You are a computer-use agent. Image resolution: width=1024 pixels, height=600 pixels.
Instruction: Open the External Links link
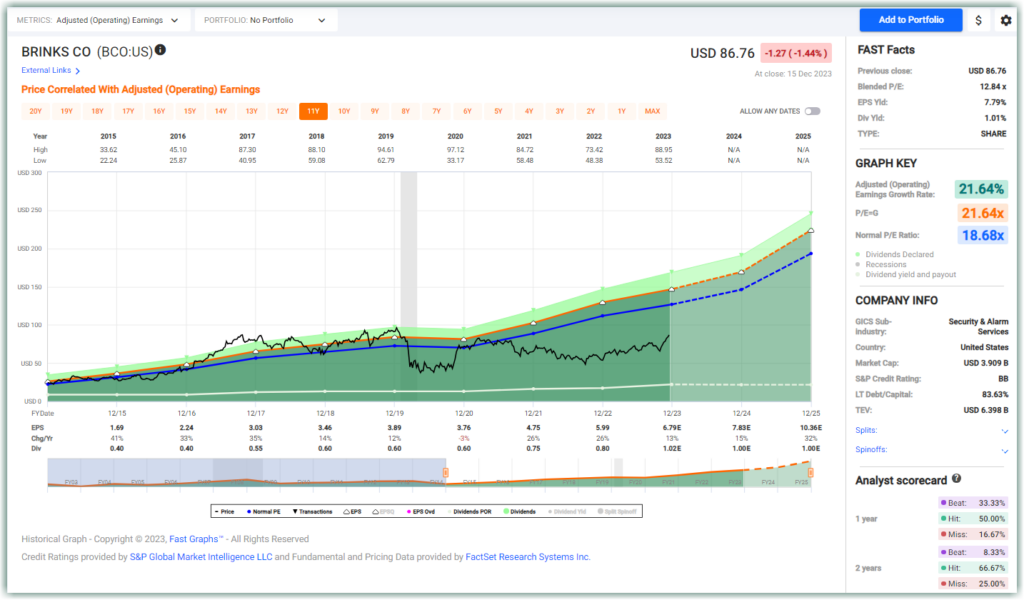(46, 71)
